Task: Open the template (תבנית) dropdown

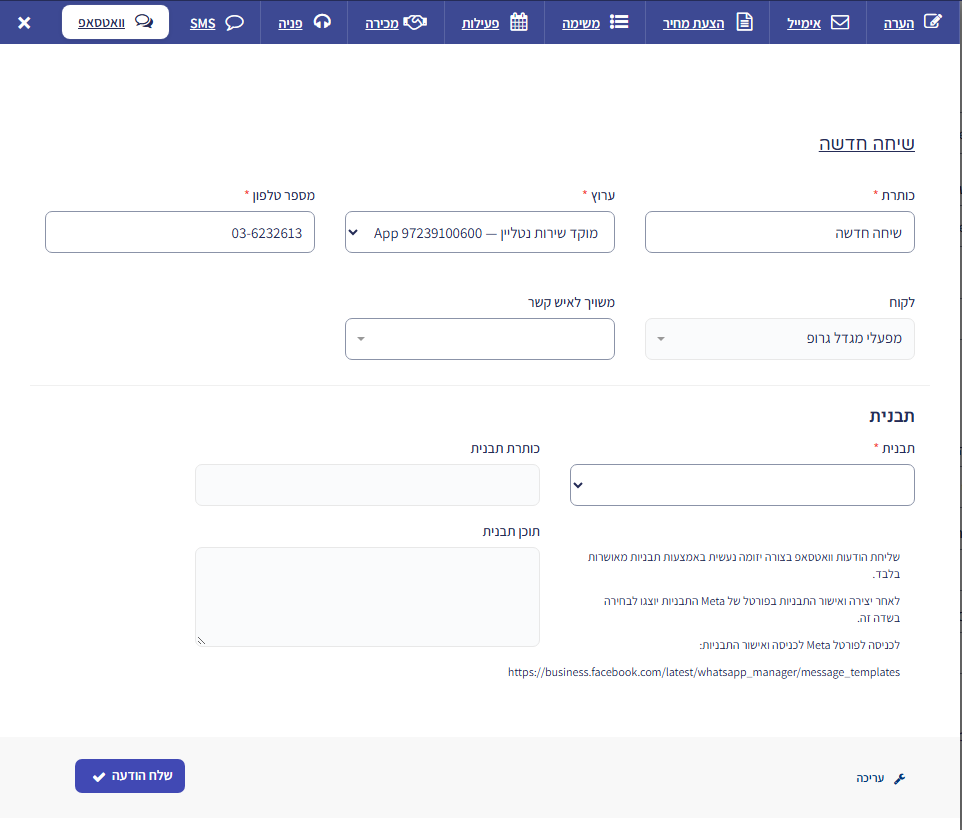Action: tap(742, 485)
